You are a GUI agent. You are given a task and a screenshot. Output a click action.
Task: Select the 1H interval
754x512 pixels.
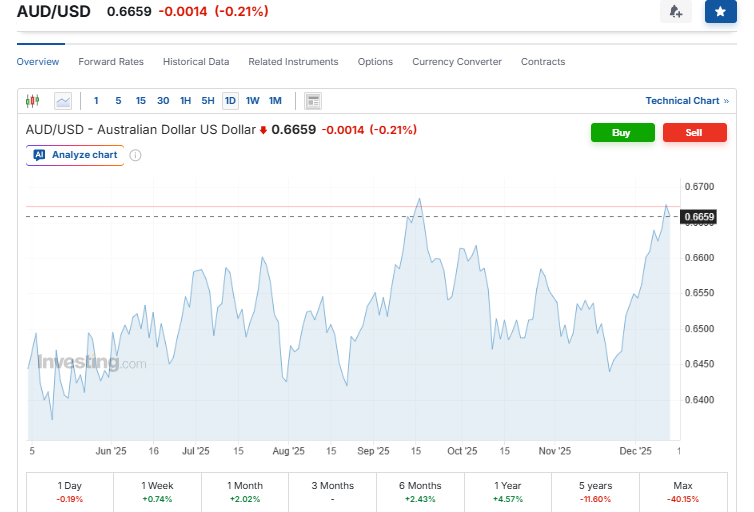pos(185,101)
